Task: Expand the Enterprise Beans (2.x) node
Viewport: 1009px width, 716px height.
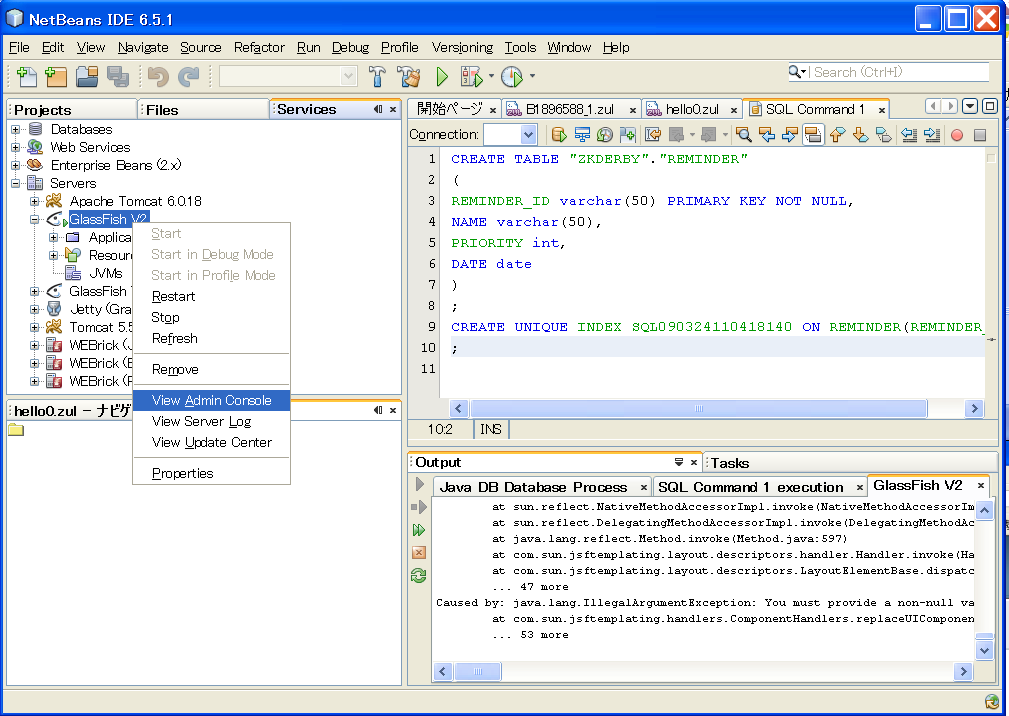Action: 15,165
